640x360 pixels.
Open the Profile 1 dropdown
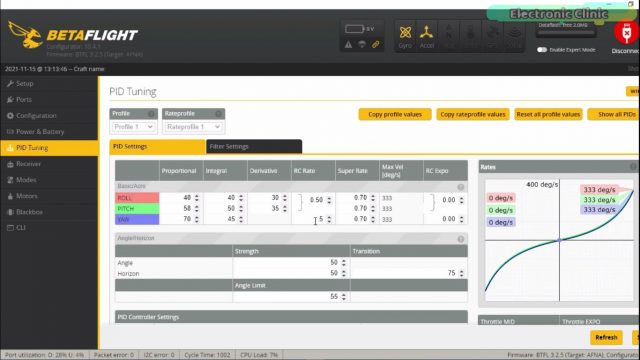[133, 127]
